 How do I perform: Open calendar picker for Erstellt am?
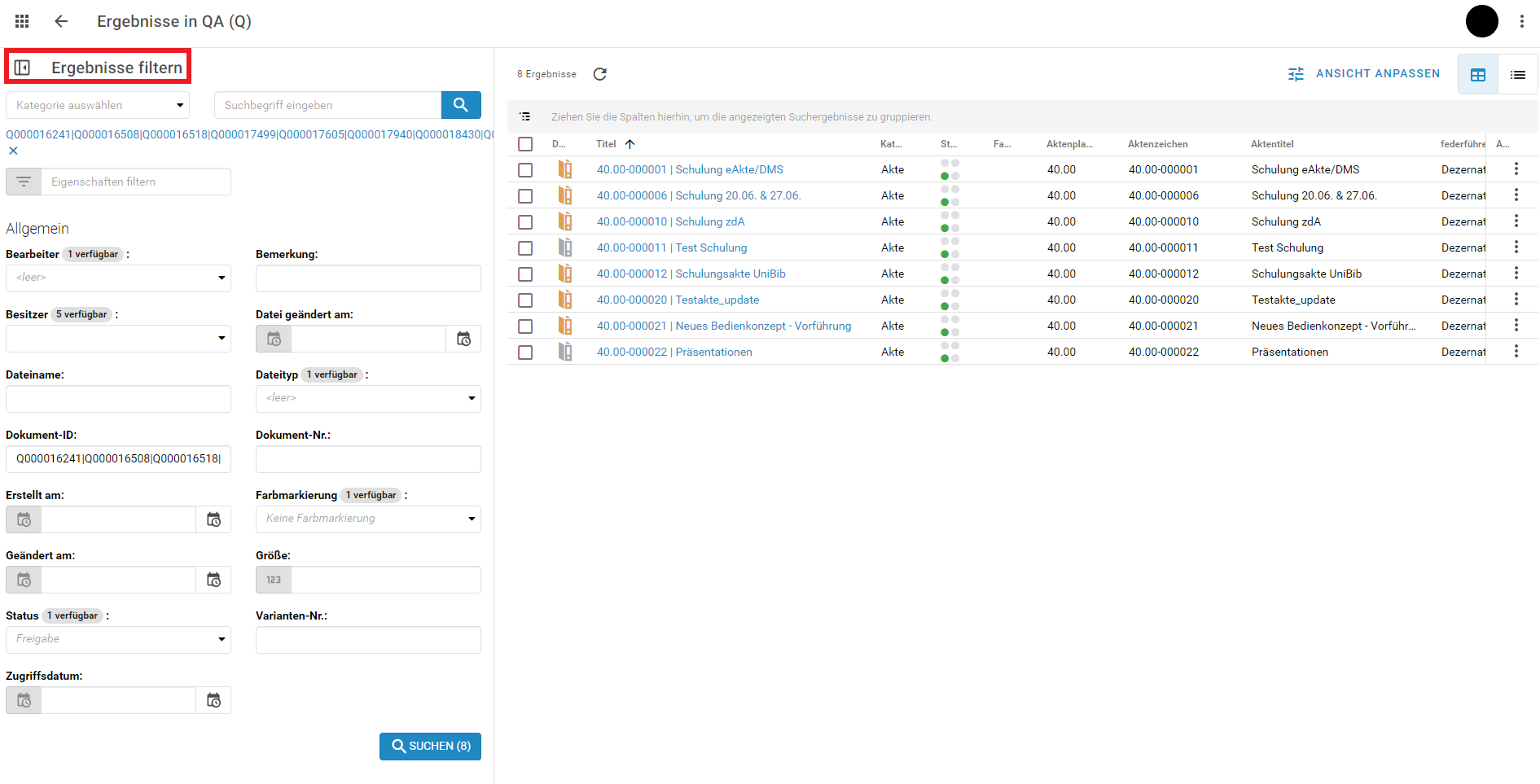(x=213, y=519)
